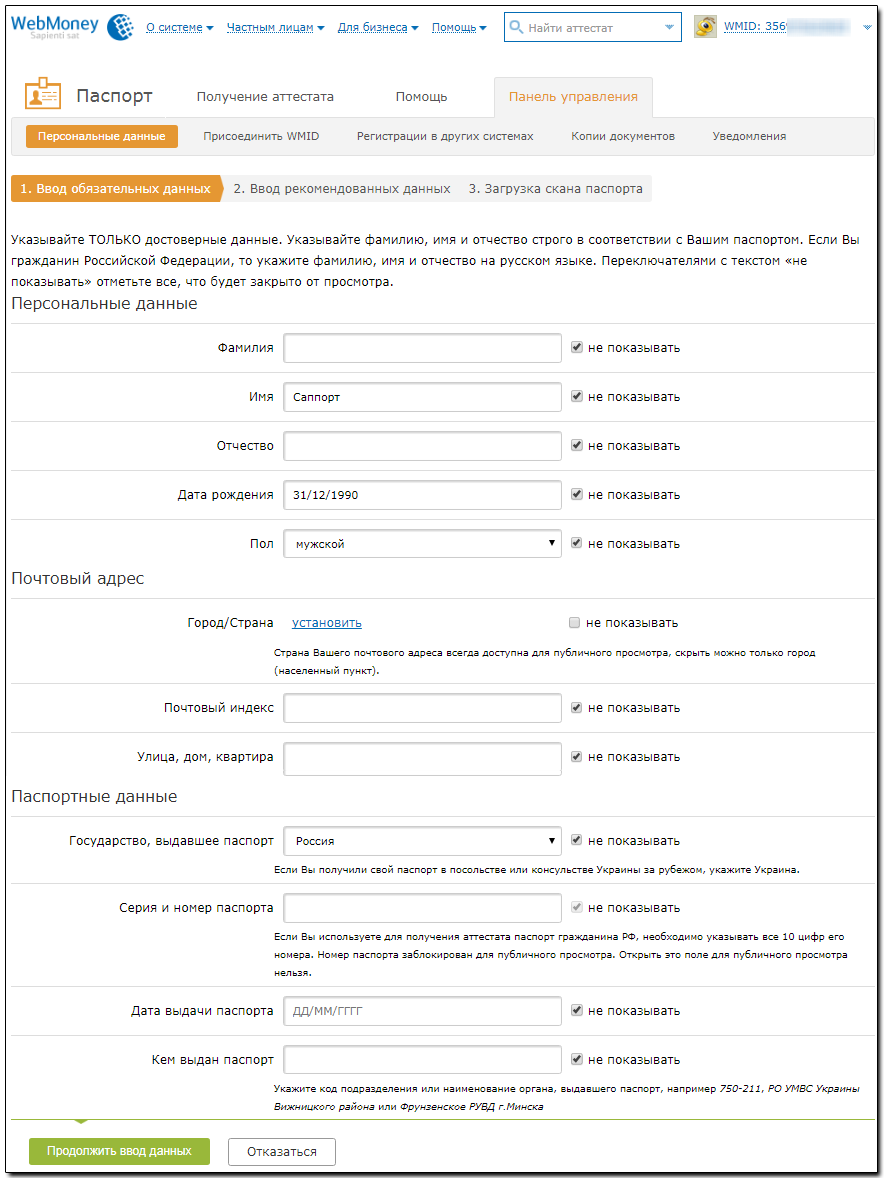Click the Паспорт ID card icon
This screenshot has width=886, height=1178.
point(43,96)
